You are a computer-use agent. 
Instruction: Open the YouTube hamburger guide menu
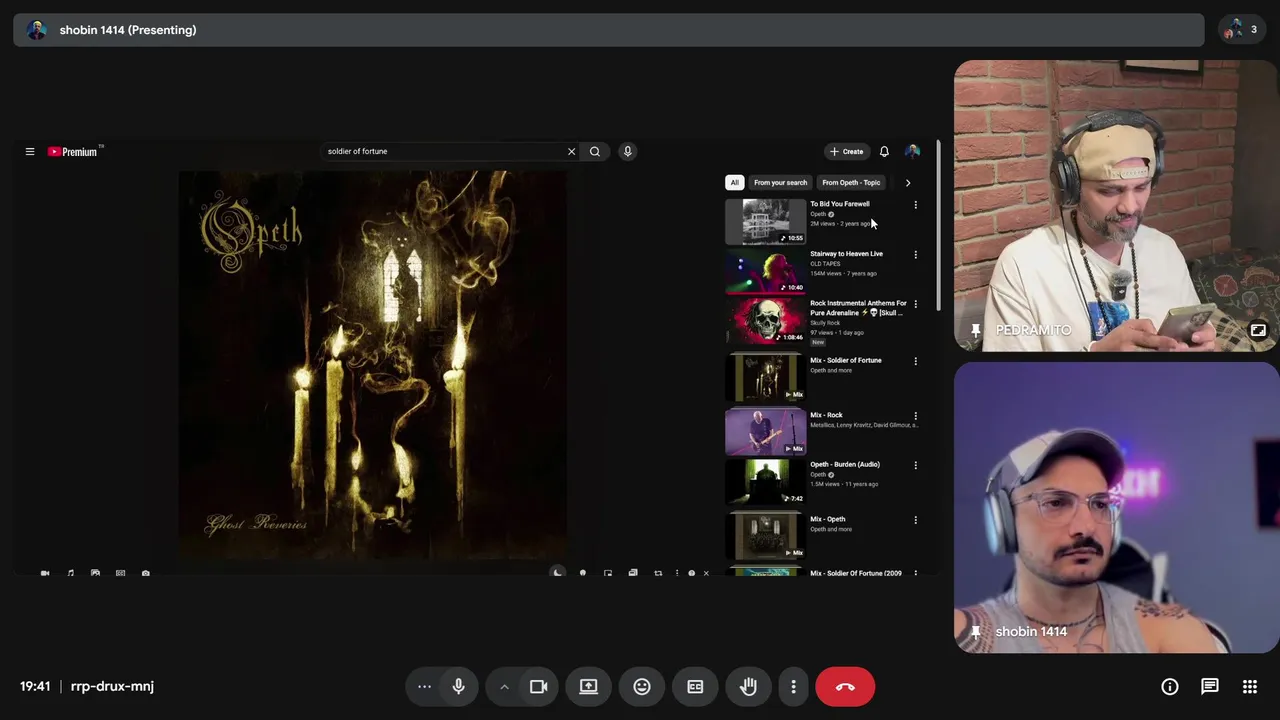[30, 152]
